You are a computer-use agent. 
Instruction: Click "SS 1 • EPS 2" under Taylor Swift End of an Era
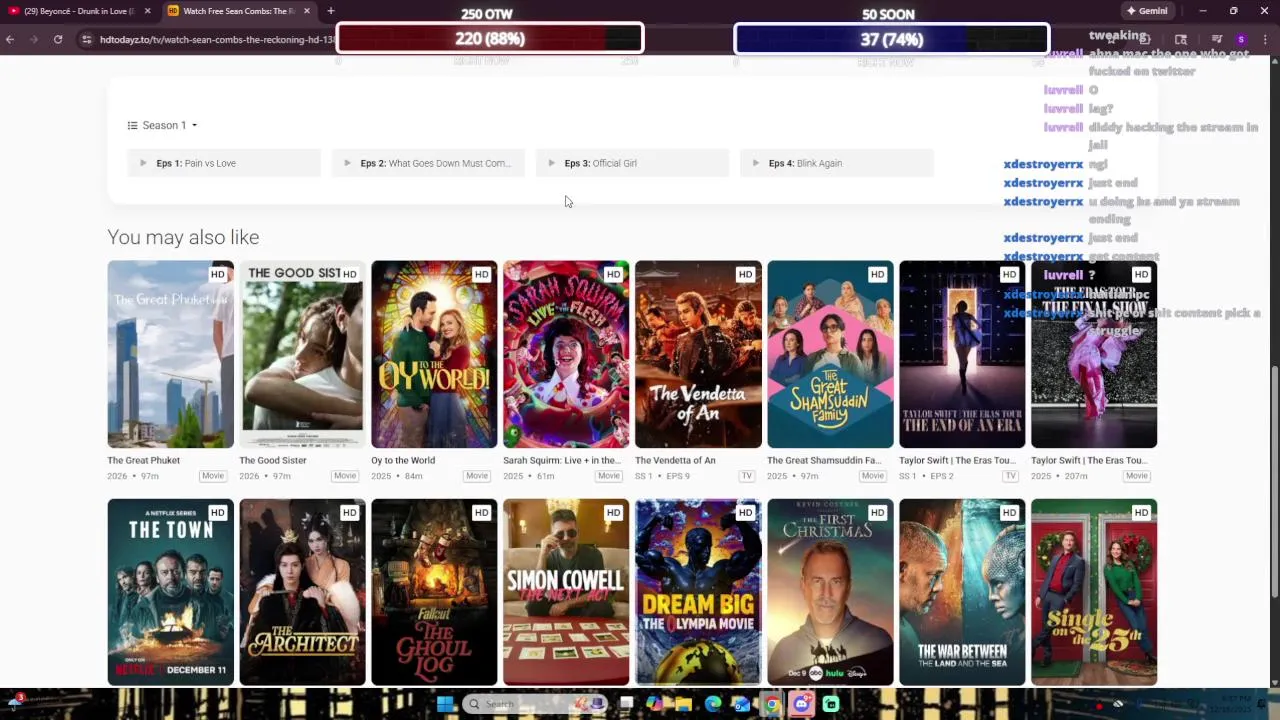pyautogui.click(x=926, y=476)
